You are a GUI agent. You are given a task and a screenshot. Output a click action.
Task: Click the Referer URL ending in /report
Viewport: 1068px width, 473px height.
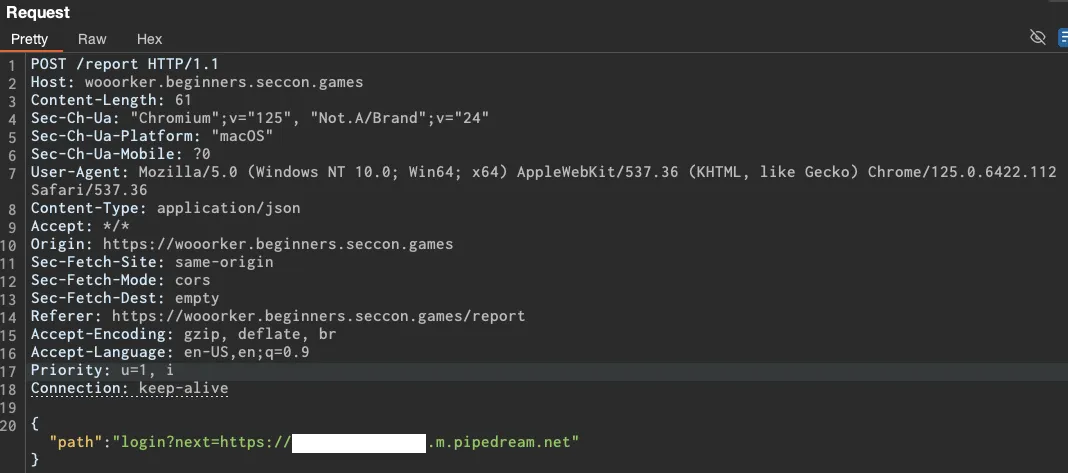click(x=318, y=316)
